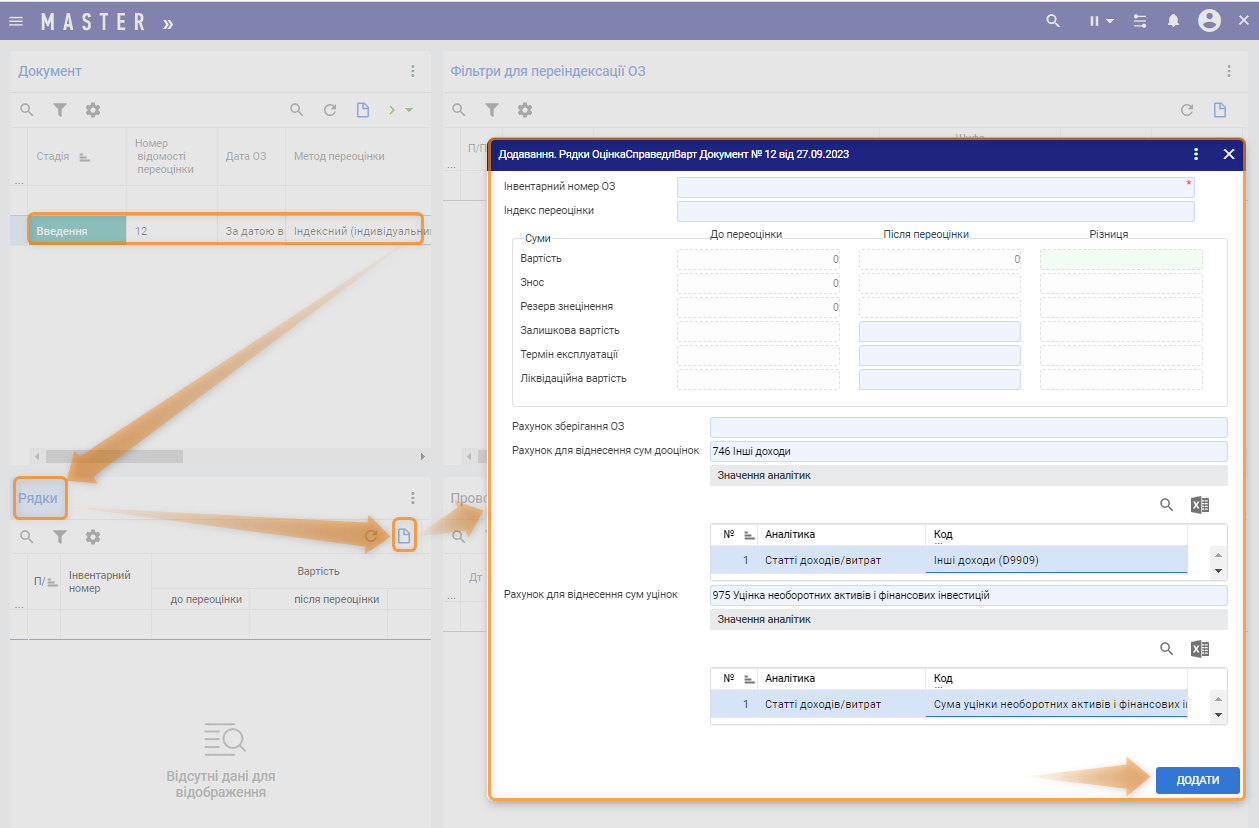
Task: Open the hamburger main menu
Action: (x=16, y=21)
